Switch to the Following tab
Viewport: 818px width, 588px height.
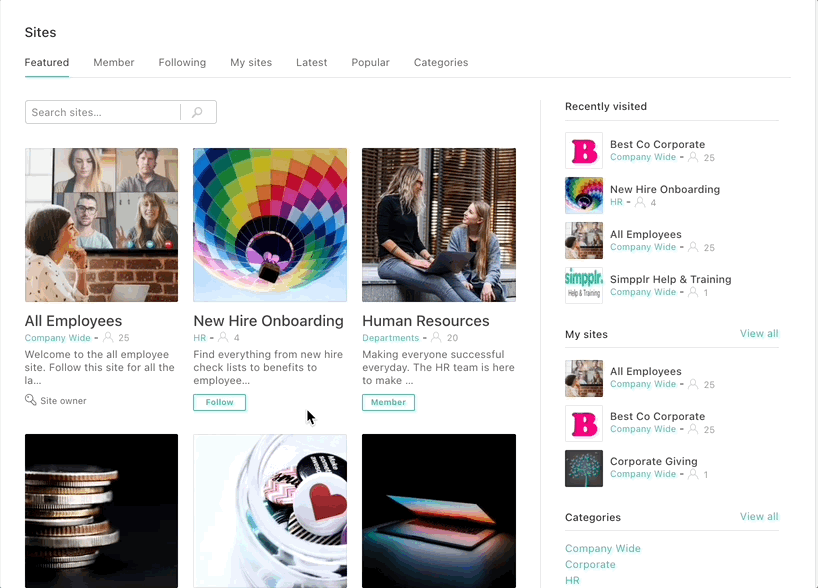182,62
